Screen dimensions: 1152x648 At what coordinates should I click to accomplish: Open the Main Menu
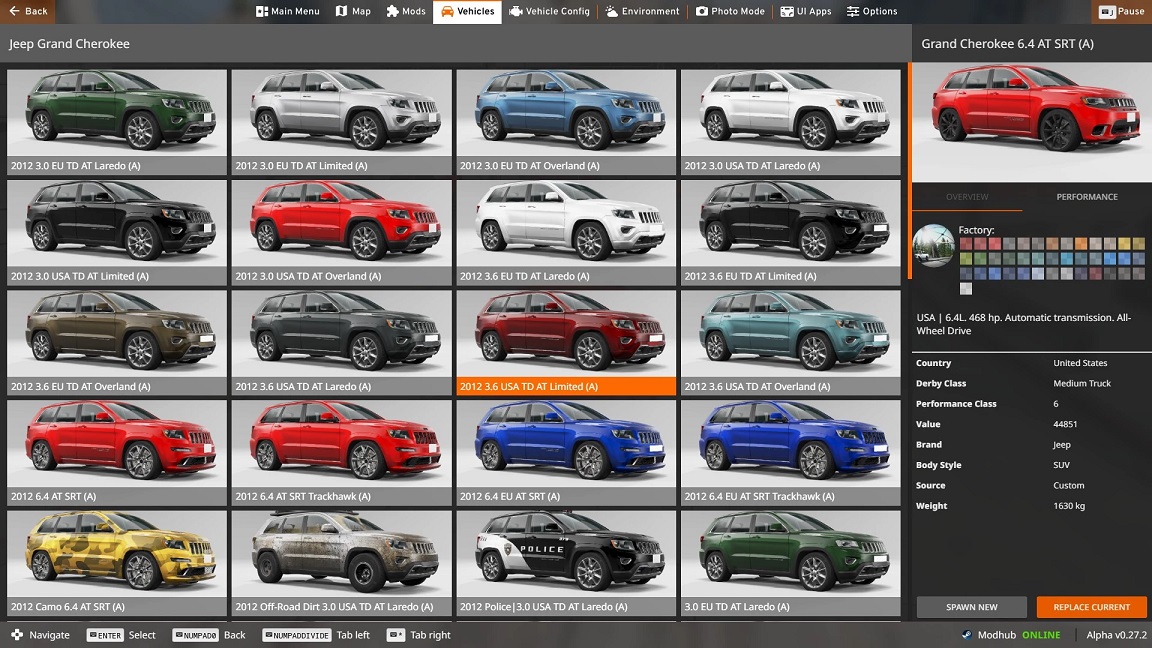[x=288, y=11]
